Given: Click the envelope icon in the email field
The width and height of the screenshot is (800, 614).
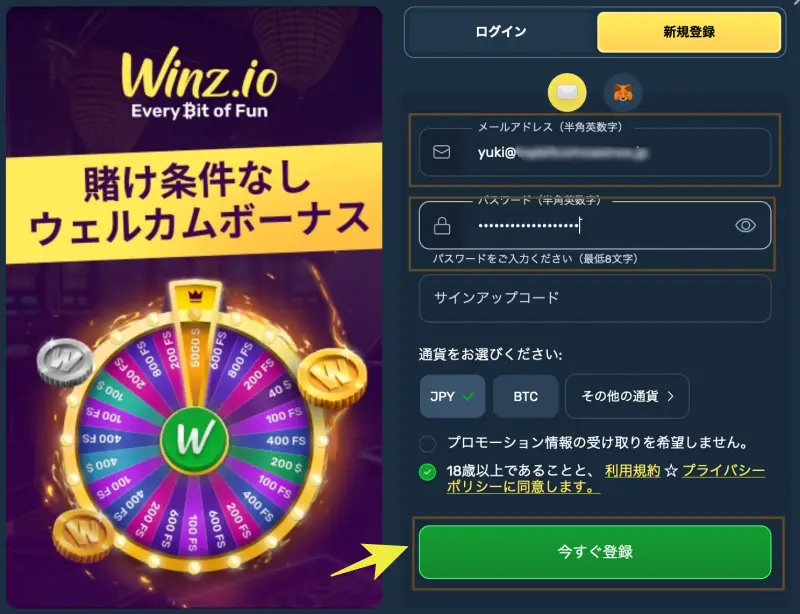Looking at the screenshot, I should (441, 152).
